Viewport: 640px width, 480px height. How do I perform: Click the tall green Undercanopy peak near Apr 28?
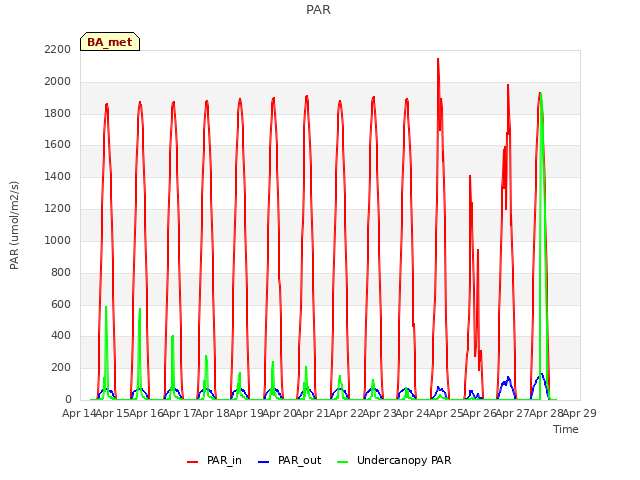[541, 95]
